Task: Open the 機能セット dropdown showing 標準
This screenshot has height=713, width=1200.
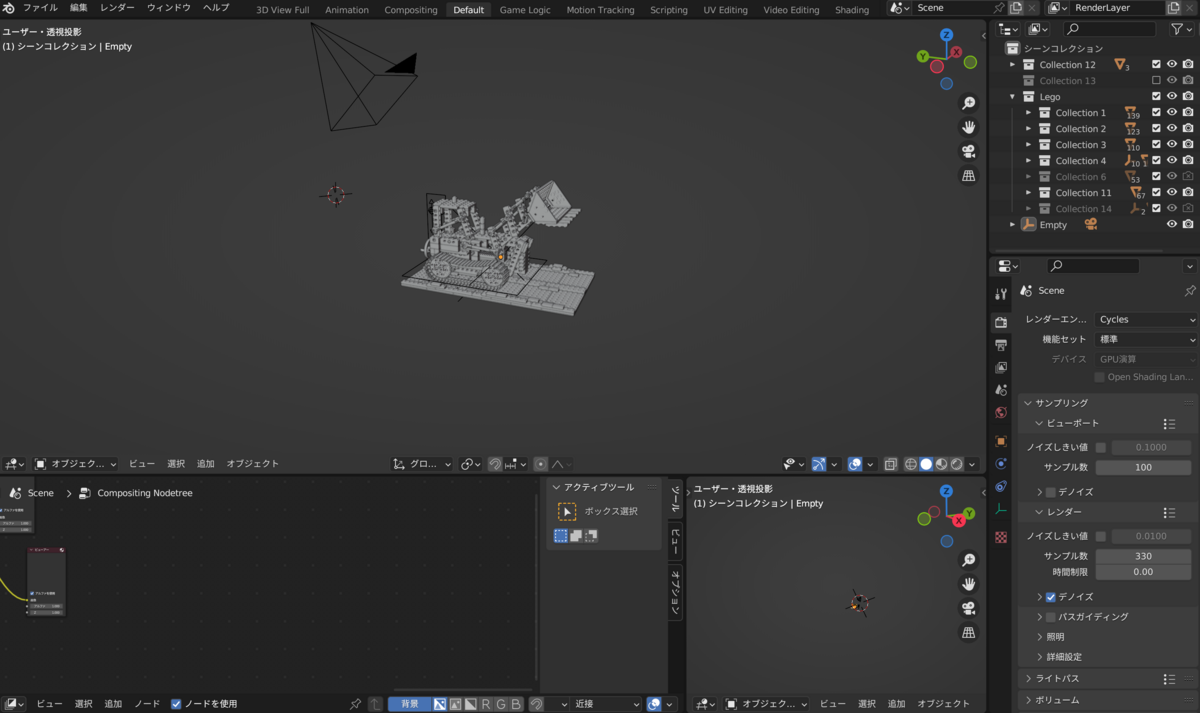Action: (x=1146, y=340)
